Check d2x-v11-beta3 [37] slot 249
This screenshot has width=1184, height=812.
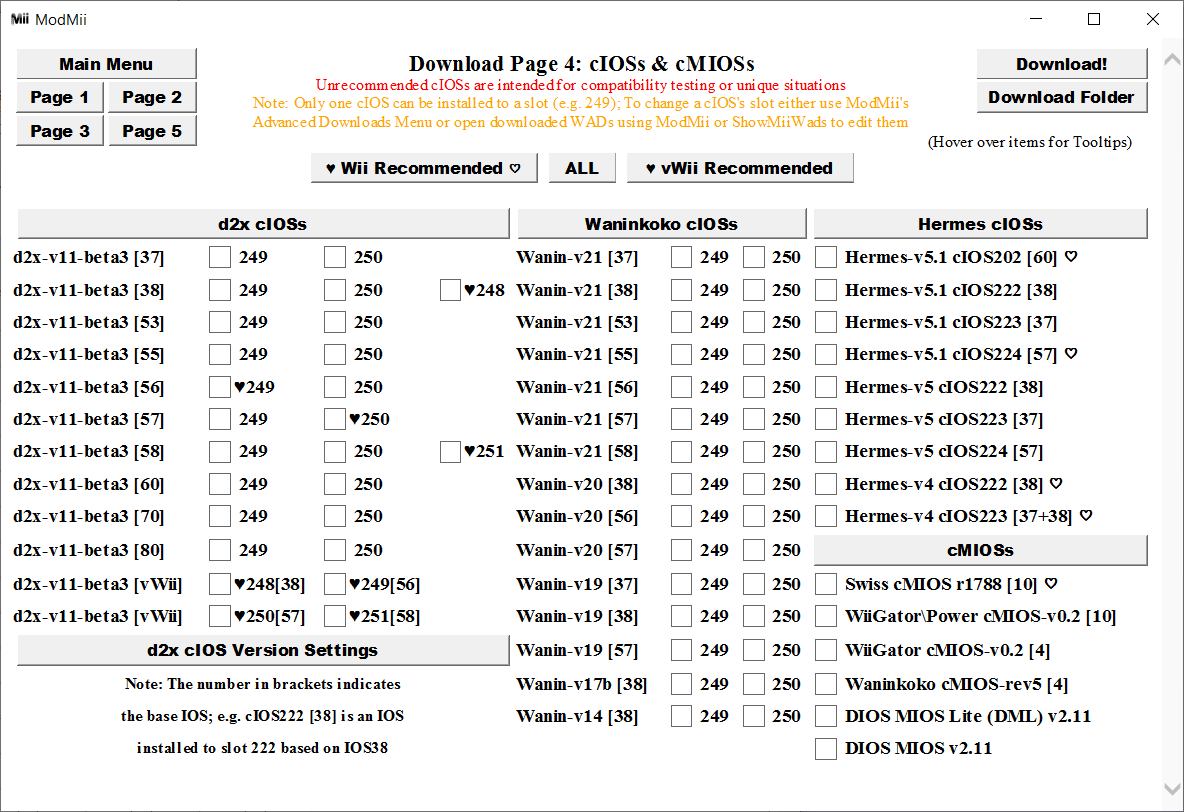[220, 257]
